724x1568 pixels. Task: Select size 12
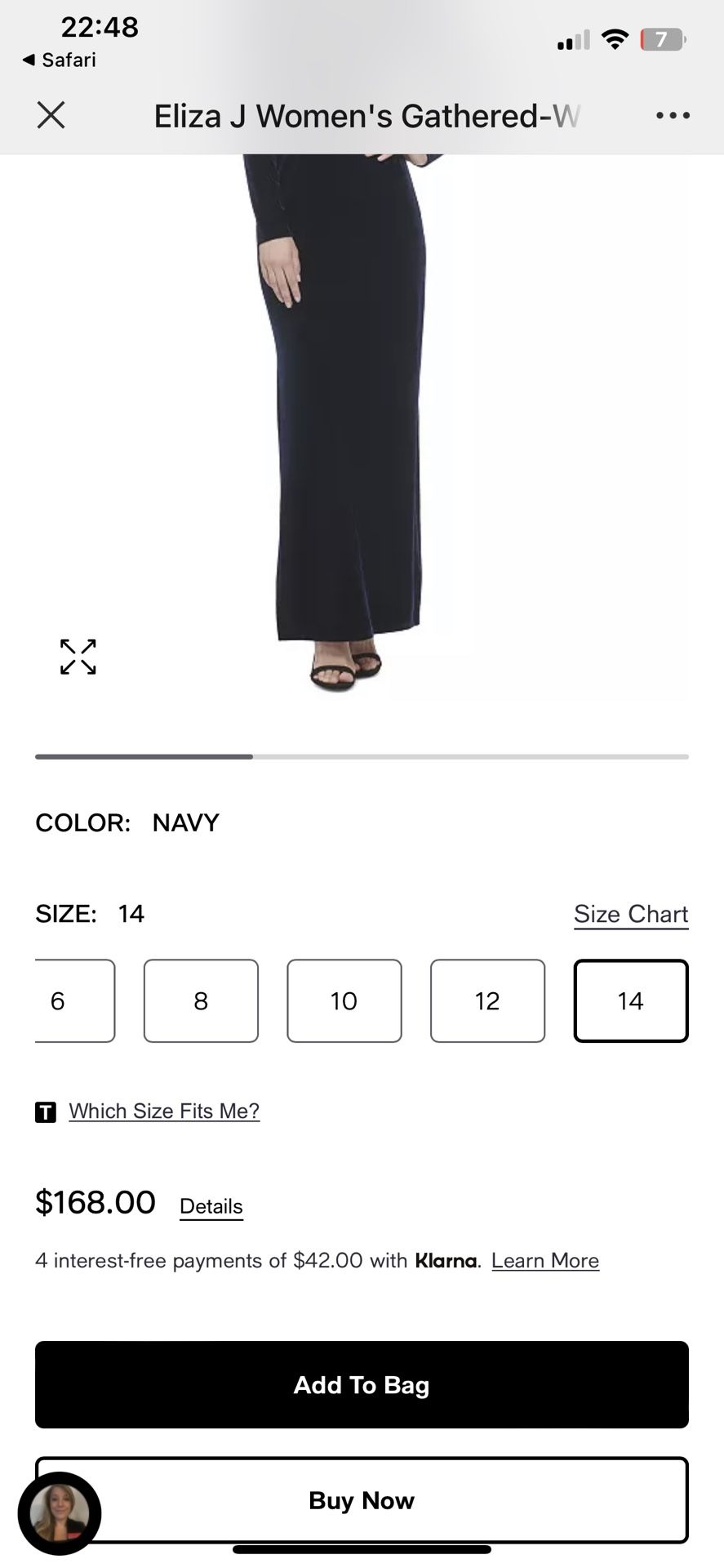click(487, 1000)
